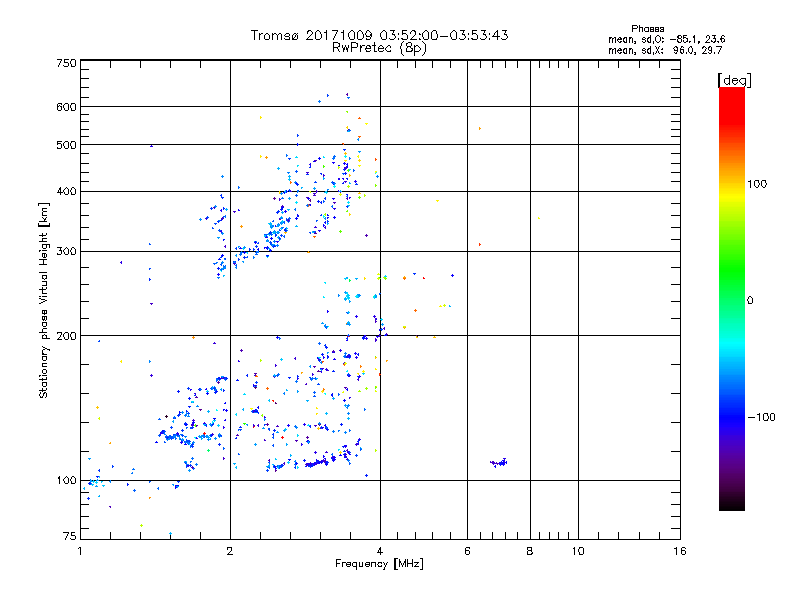Click the '[deg]' colorbar unit label
The height and width of the screenshot is (600, 800).
(x=734, y=80)
